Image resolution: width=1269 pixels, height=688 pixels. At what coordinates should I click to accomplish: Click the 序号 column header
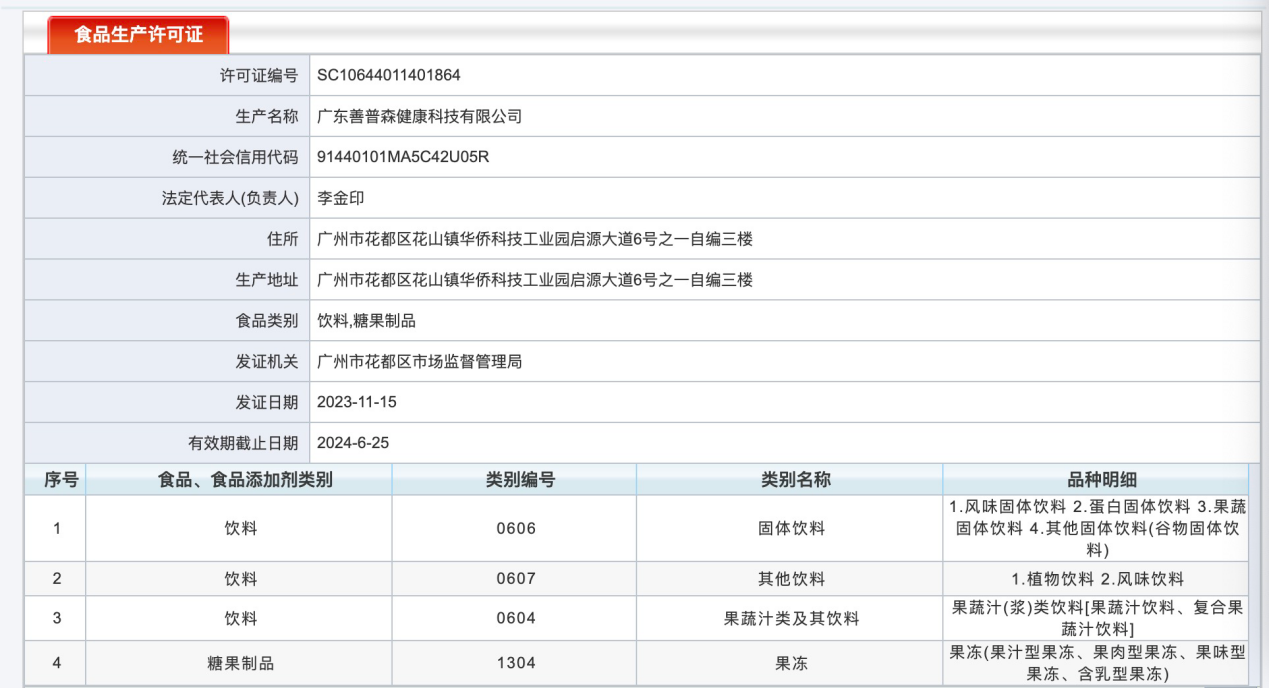pyautogui.click(x=61, y=480)
